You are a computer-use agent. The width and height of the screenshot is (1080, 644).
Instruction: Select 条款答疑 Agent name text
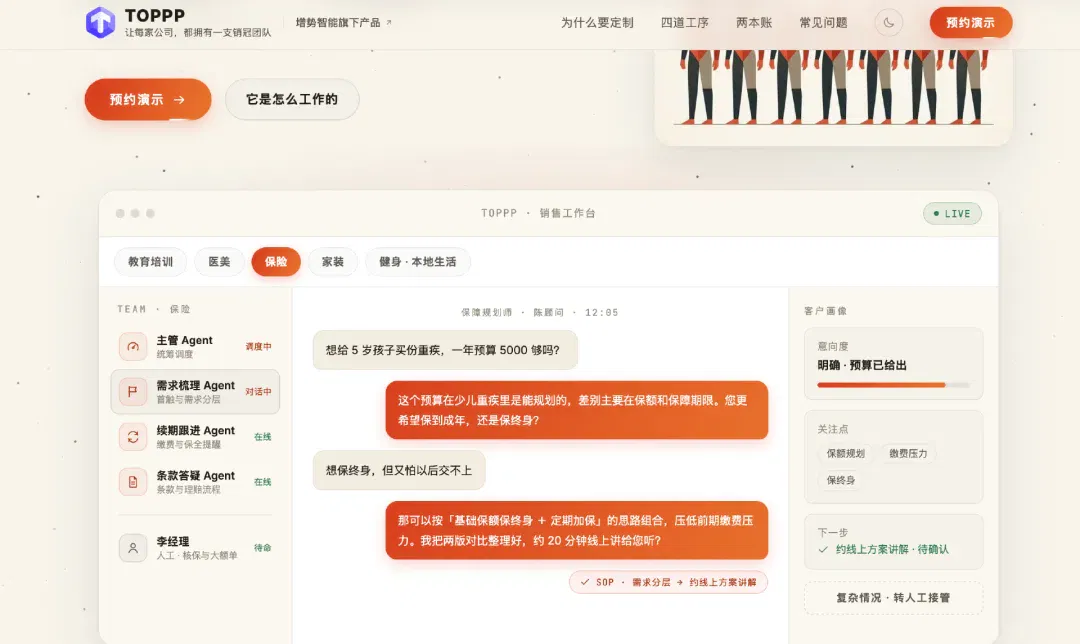coord(196,475)
